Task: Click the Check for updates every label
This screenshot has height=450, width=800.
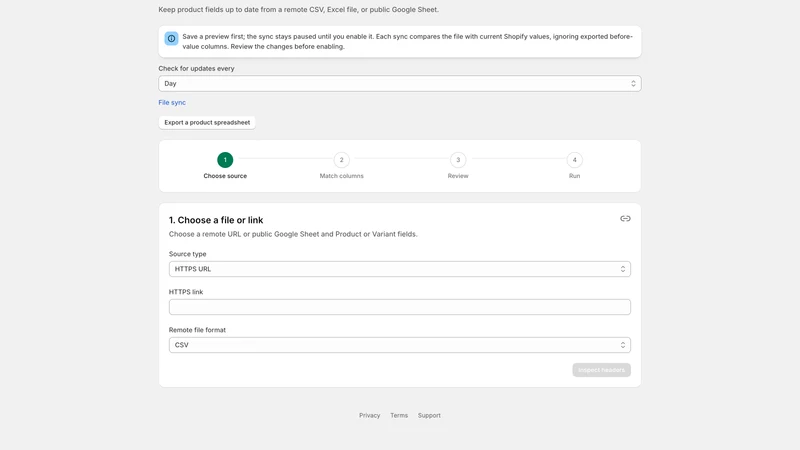Action: [x=196, y=68]
